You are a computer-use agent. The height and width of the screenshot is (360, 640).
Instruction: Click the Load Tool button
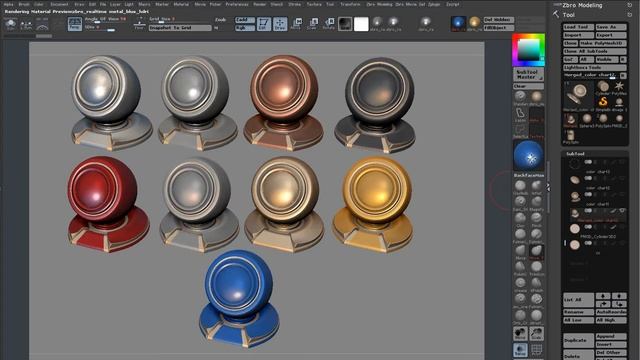click(578, 27)
